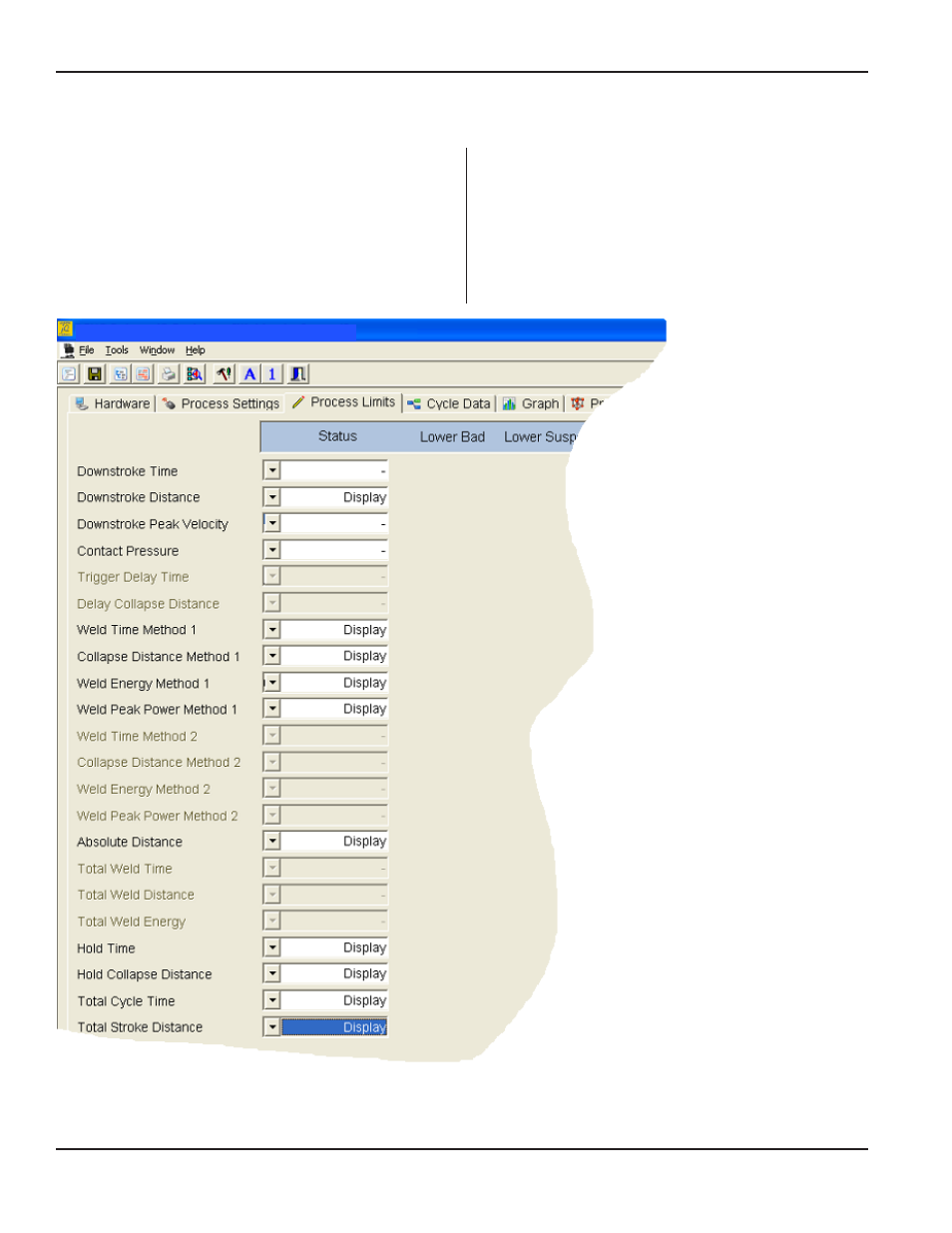Viewport: 952px width, 1233px height.
Task: Click the red window icon before the printer
Action: tap(143, 374)
